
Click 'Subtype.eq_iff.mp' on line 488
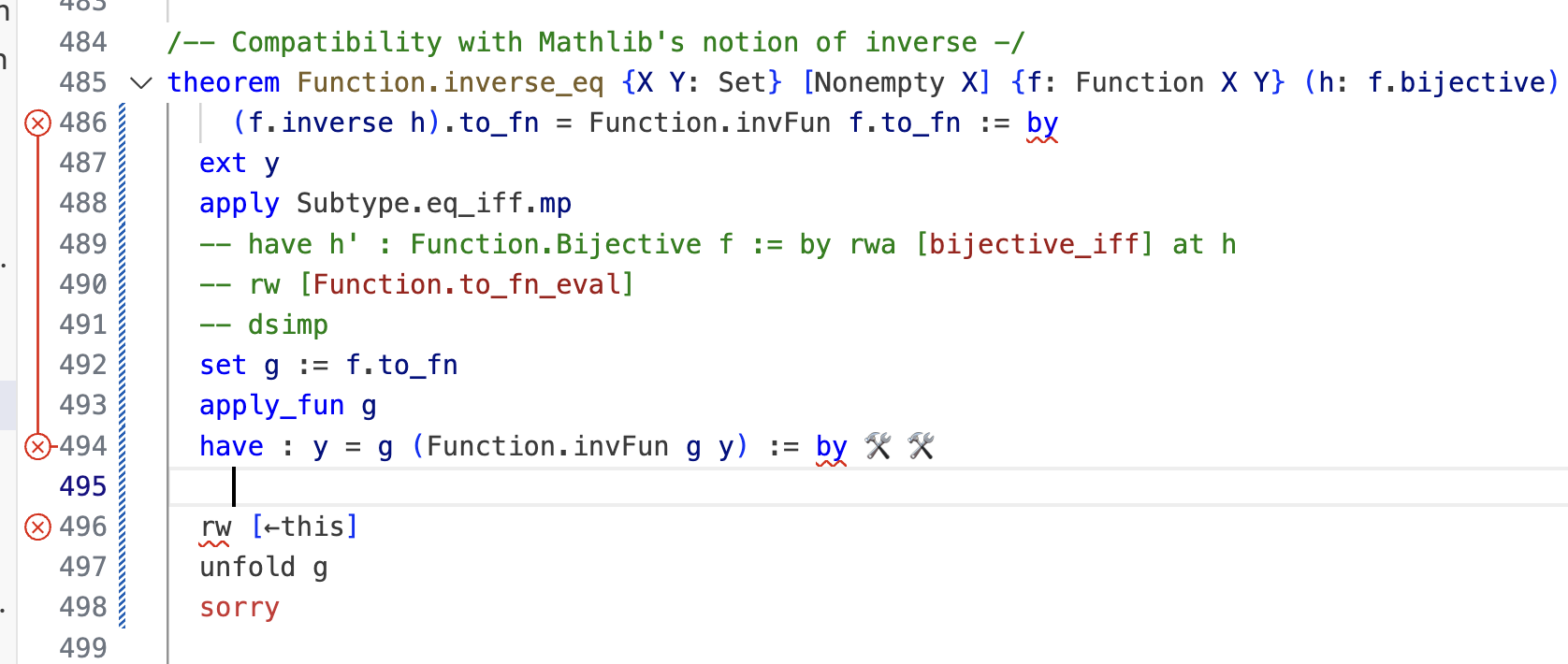pos(433,204)
